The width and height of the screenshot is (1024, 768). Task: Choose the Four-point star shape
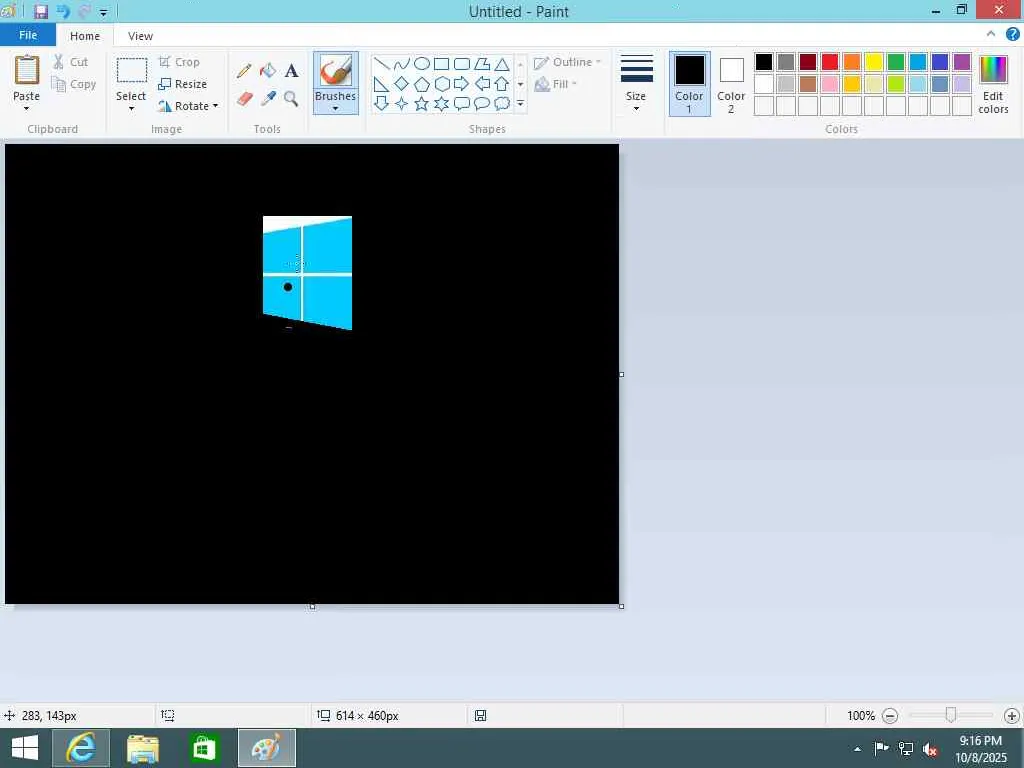(x=402, y=103)
